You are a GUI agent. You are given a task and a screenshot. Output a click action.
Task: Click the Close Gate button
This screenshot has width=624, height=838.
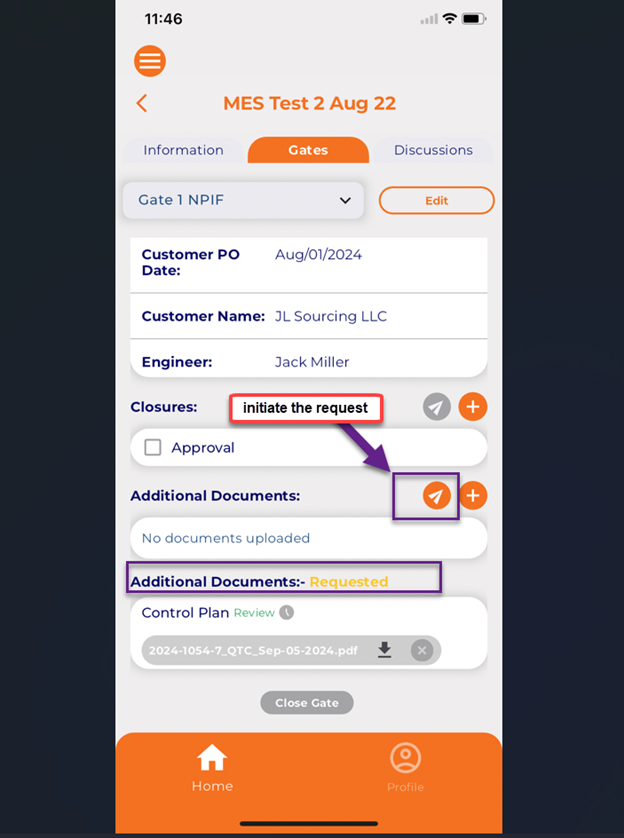coord(307,703)
